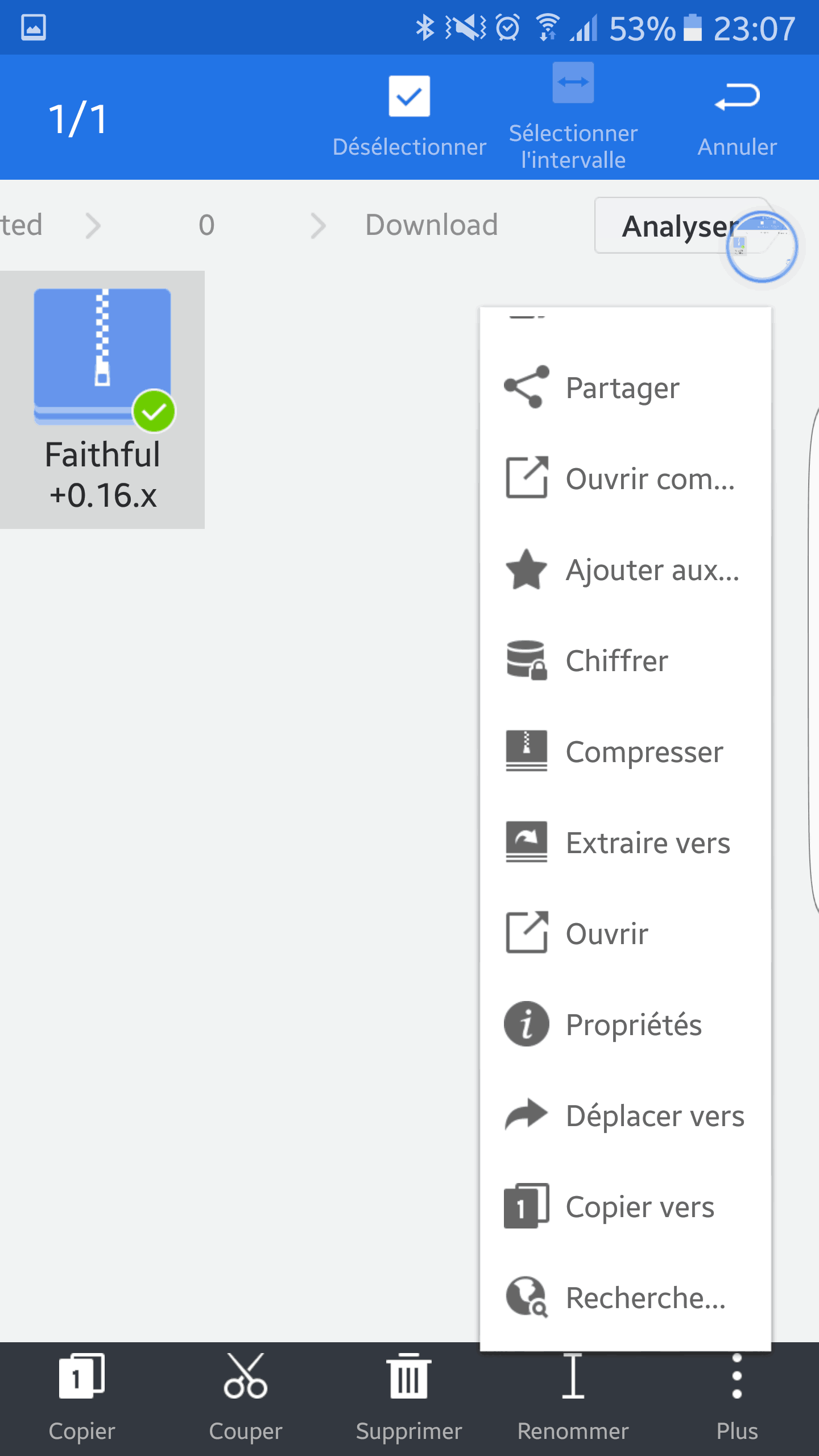Toggle the Désélectionner checkbox

[x=409, y=97]
